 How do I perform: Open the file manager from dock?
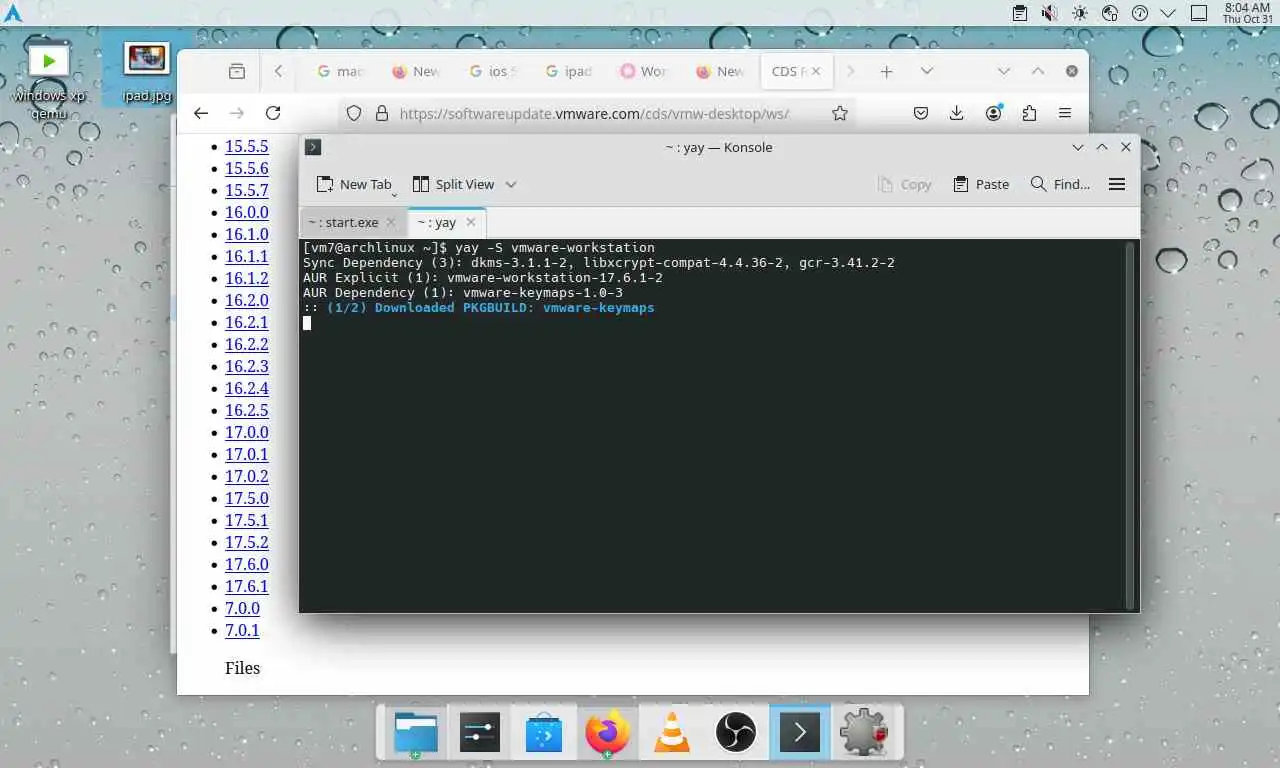tap(416, 733)
